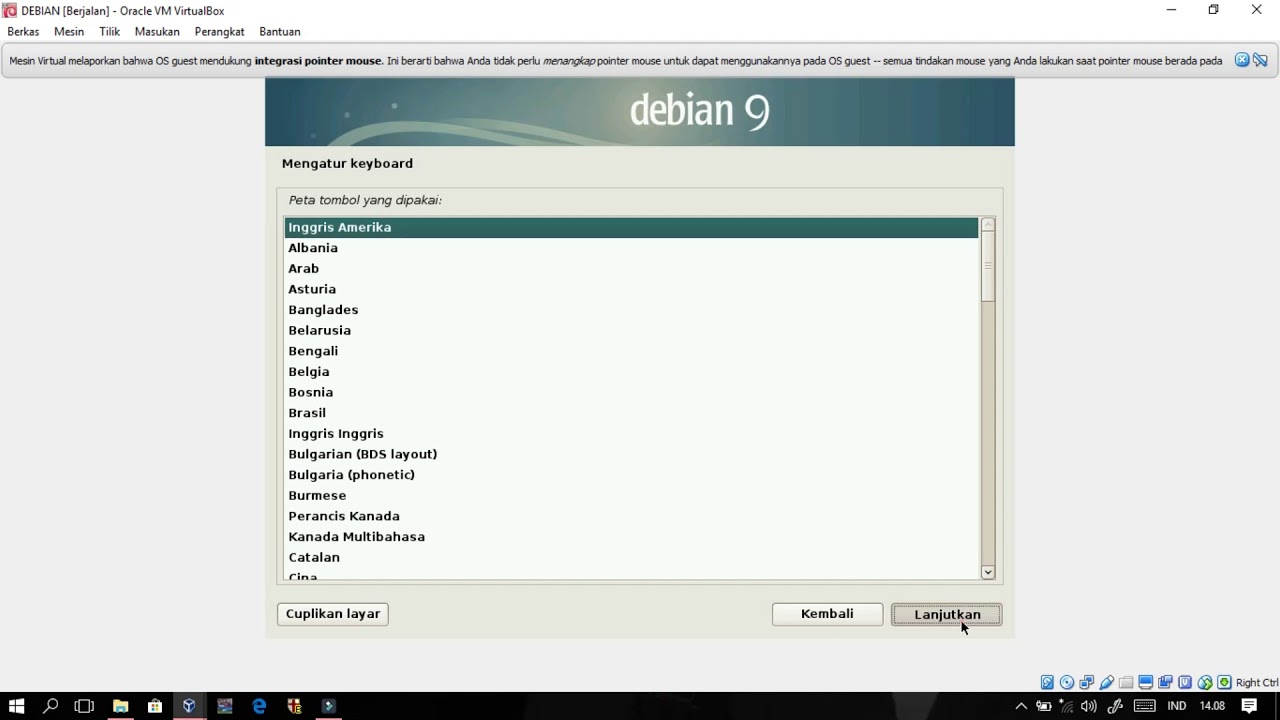Viewport: 1280px width, 720px height.
Task: Select Belgia keyboard layout
Action: pyautogui.click(x=631, y=371)
